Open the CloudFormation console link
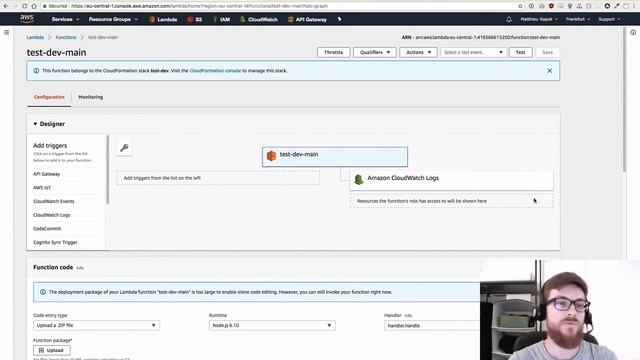The height and width of the screenshot is (360, 640). click(x=215, y=71)
